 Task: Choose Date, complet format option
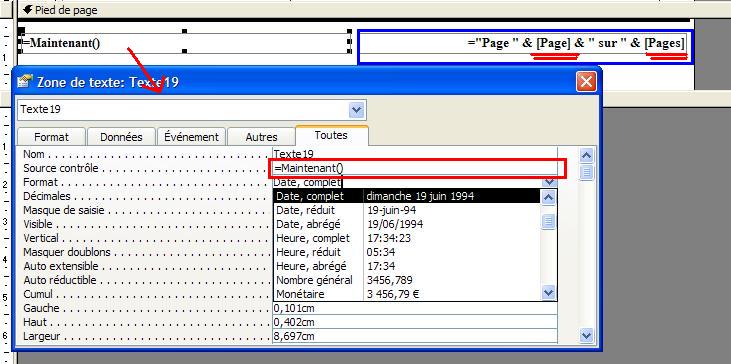407,196
